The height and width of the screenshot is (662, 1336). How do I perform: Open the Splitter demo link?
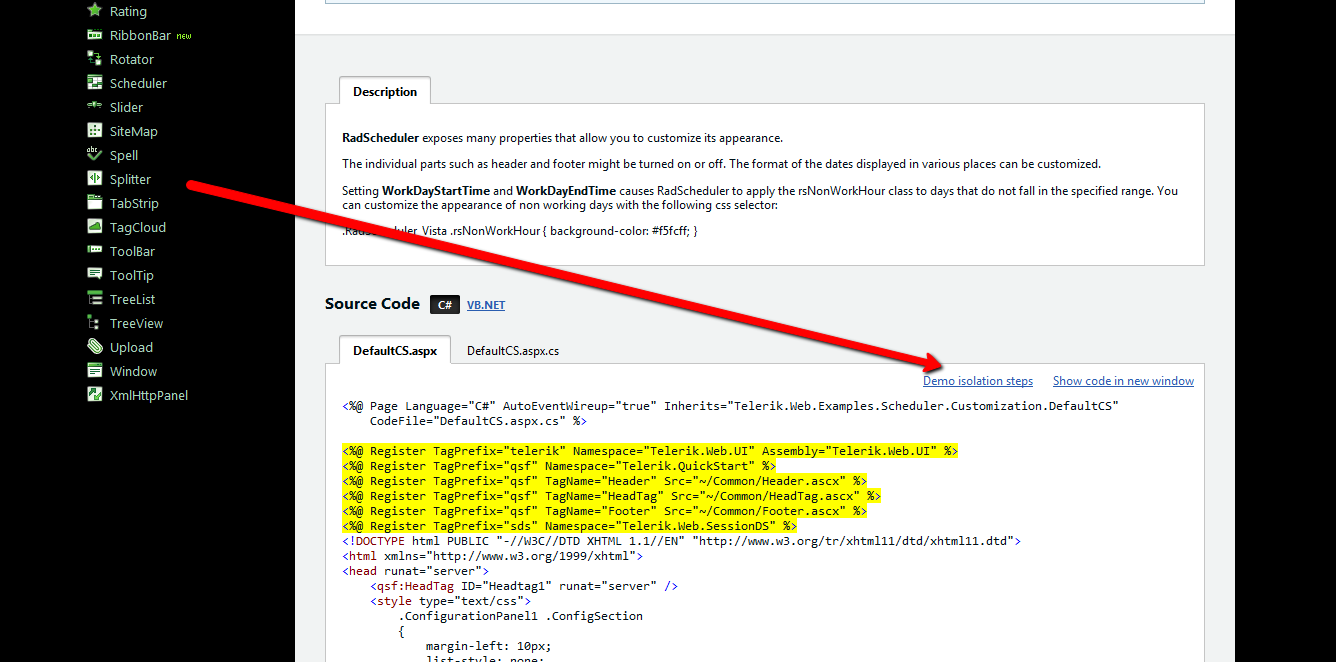point(130,180)
